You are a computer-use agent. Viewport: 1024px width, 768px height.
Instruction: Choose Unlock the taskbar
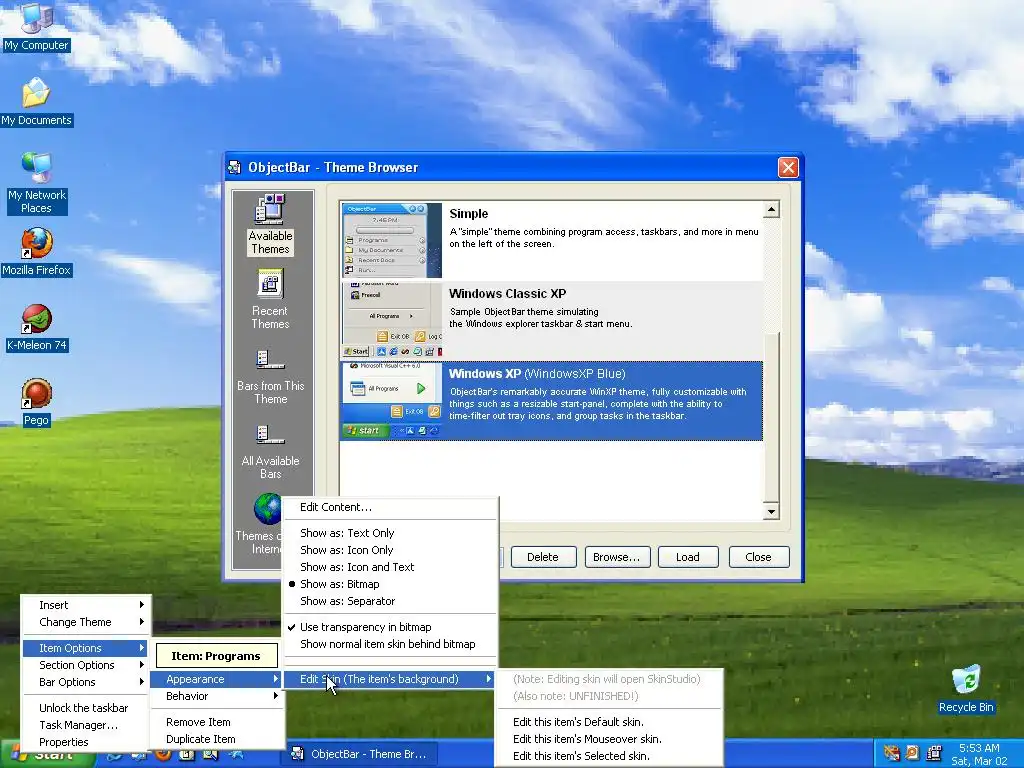86,708
